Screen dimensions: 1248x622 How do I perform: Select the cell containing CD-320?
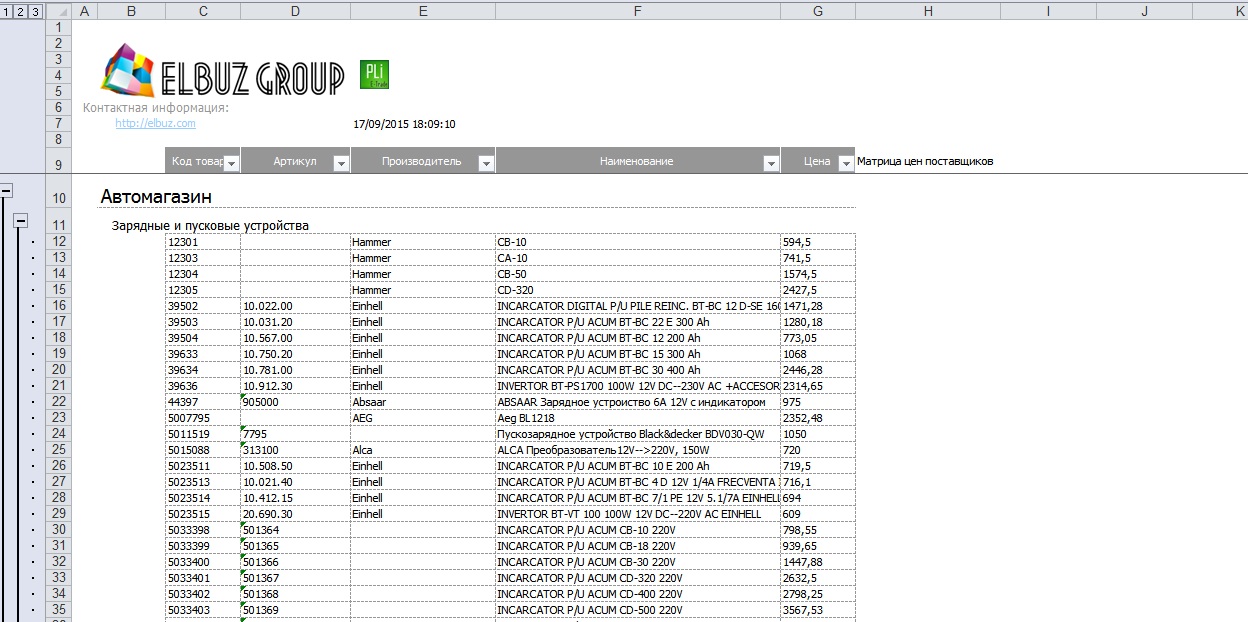click(x=638, y=290)
